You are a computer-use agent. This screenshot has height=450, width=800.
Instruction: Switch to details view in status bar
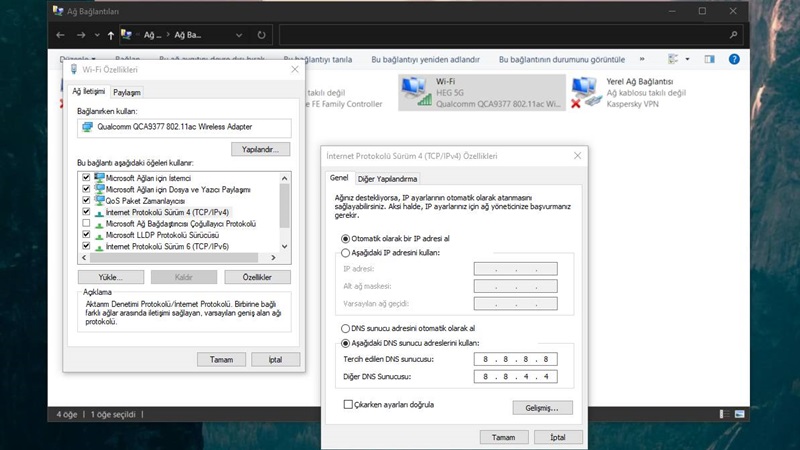[x=724, y=414]
